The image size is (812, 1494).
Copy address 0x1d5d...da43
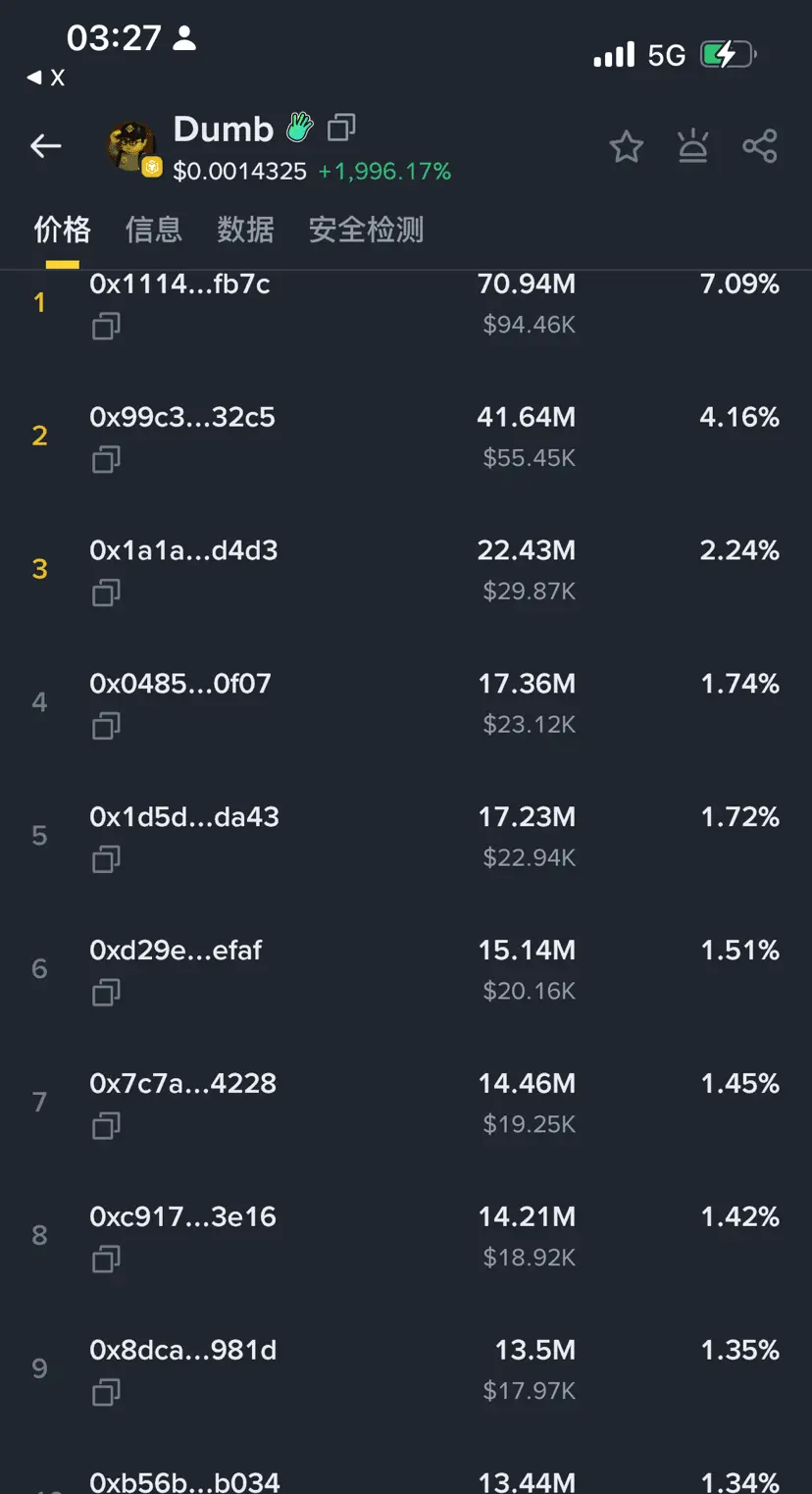click(106, 859)
